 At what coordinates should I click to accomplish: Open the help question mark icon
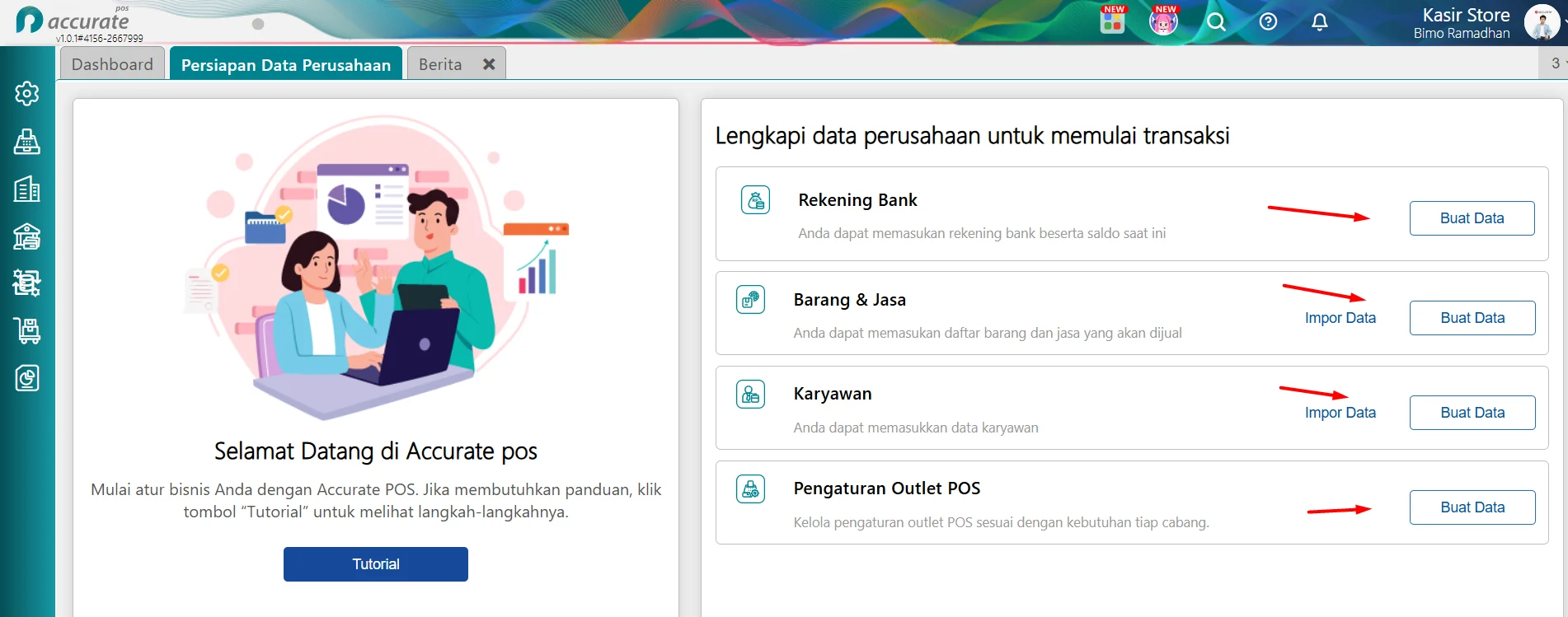pyautogui.click(x=1269, y=22)
